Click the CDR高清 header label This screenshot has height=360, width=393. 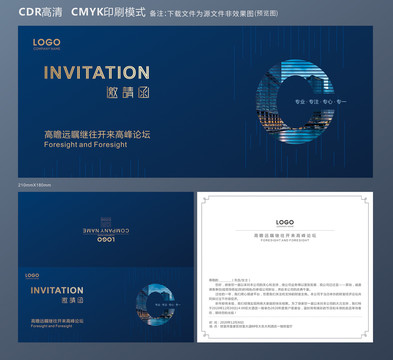[40, 12]
